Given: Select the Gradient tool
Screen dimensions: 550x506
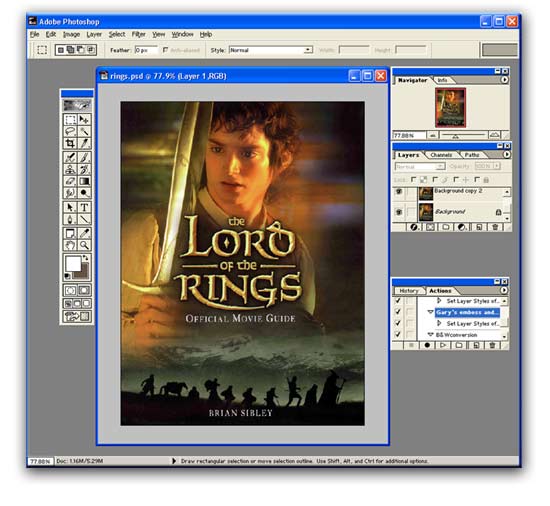Looking at the screenshot, I should click(x=84, y=181).
